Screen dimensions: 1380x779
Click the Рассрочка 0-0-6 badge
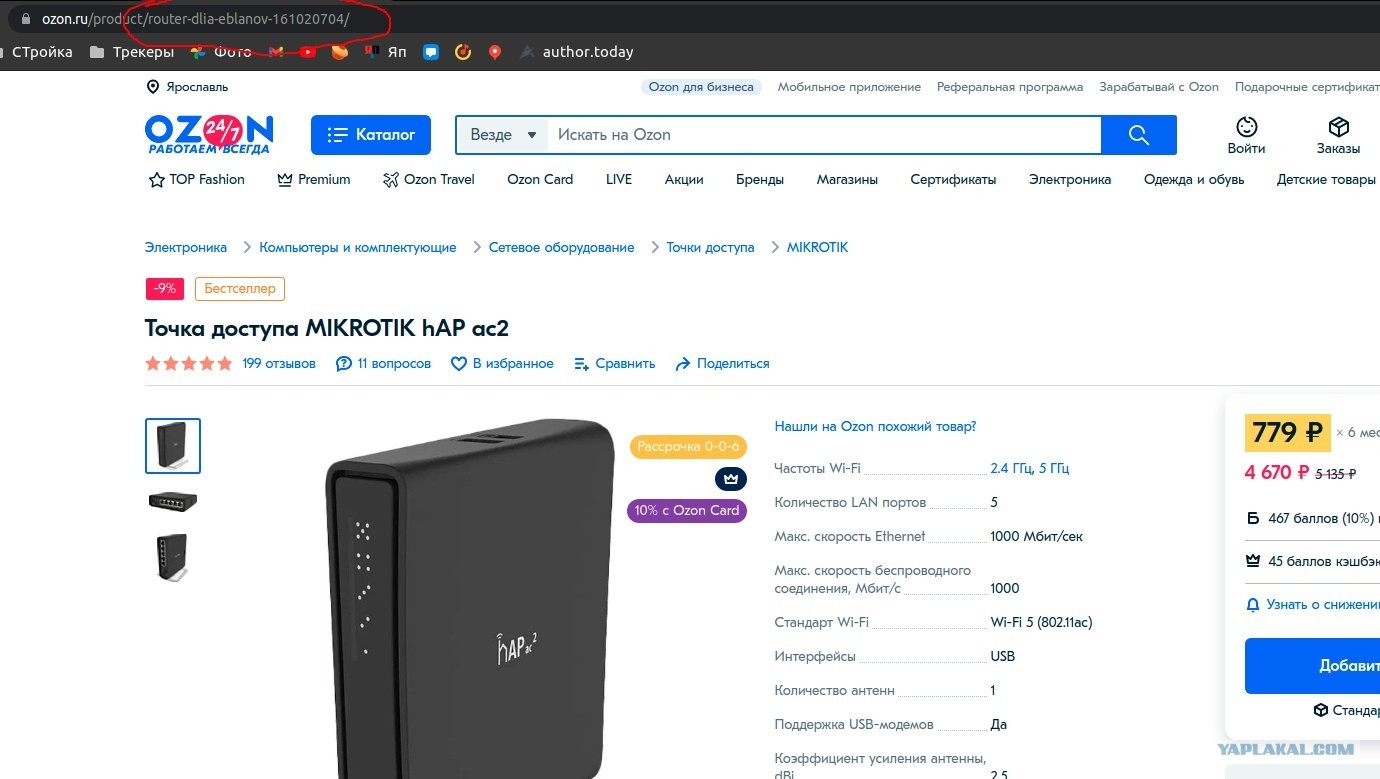688,447
